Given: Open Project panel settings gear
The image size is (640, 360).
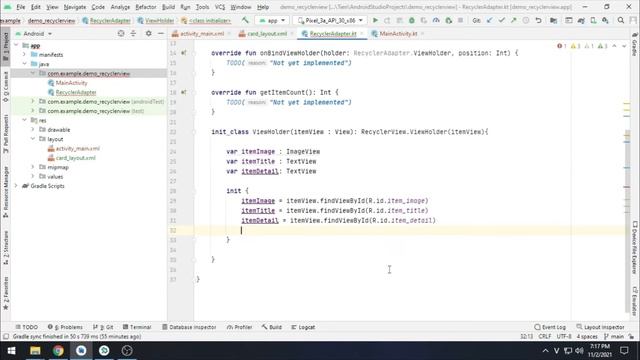Looking at the screenshot, I should tap(149, 33).
